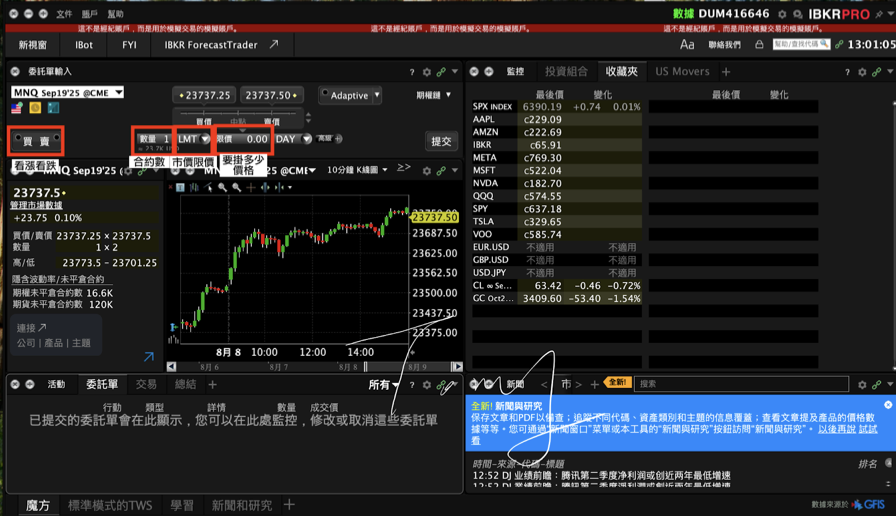This screenshot has height=516, width=896.
Task: Open the 所有 filter dropdown
Action: (x=383, y=385)
